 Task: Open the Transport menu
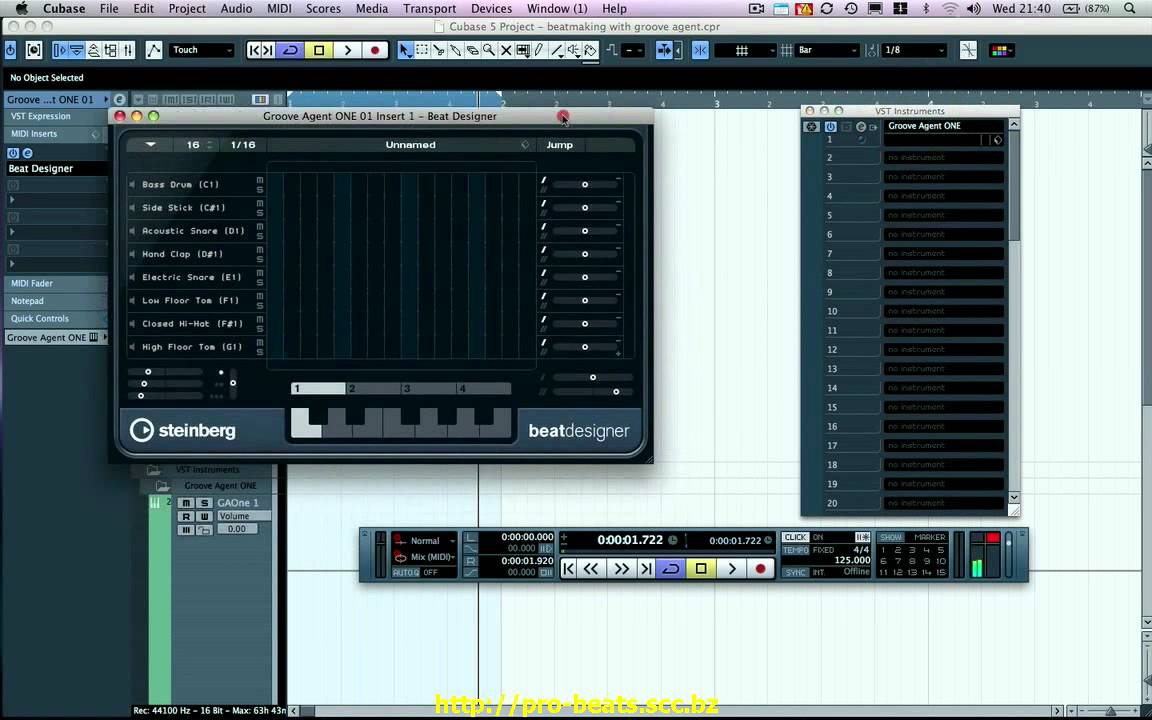(429, 9)
